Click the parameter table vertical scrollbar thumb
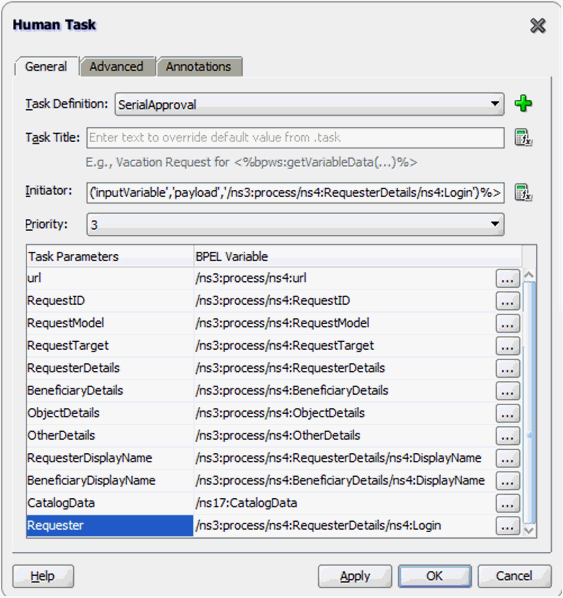The image size is (563, 598). (x=529, y=402)
